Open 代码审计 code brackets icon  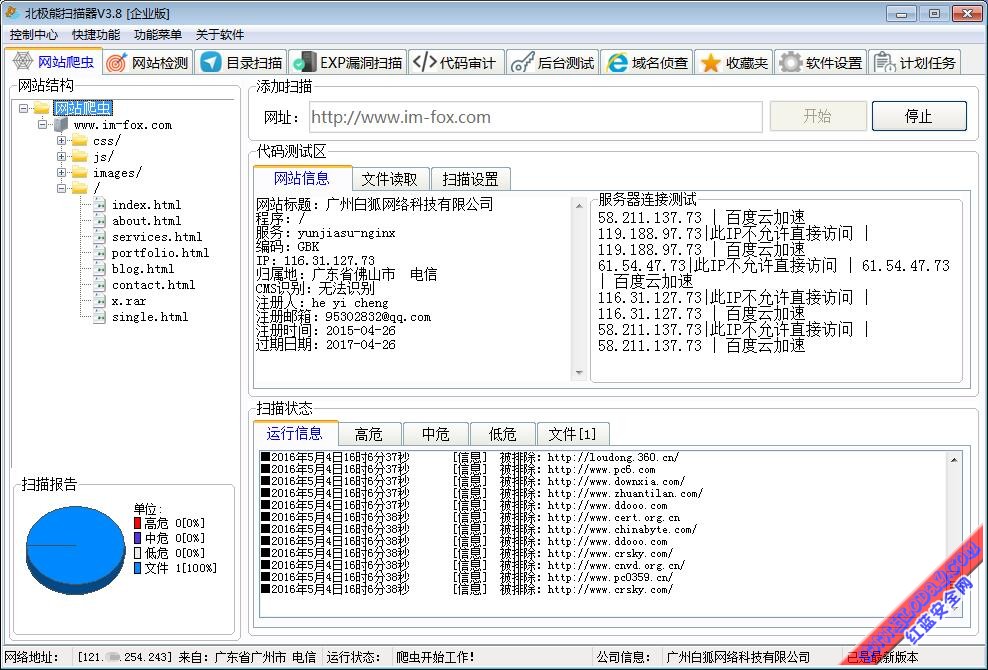point(424,62)
